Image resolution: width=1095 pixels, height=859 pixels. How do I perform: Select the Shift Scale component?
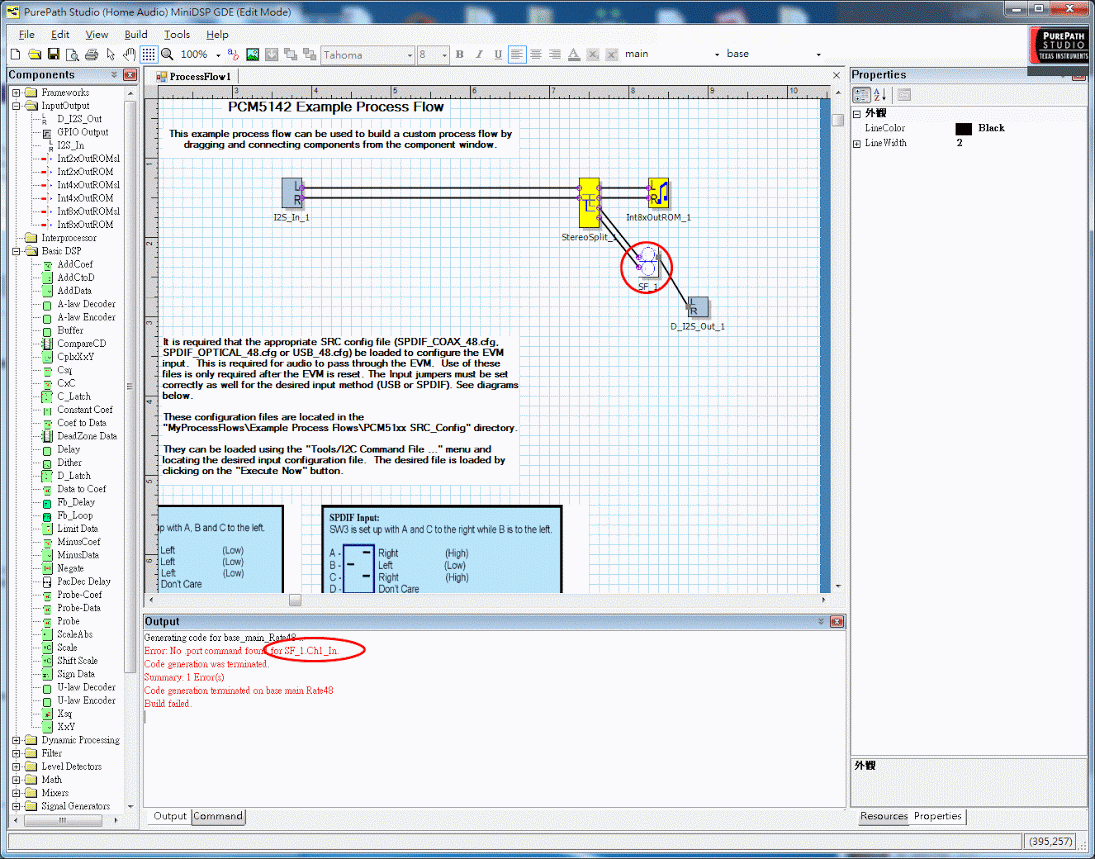tap(77, 661)
